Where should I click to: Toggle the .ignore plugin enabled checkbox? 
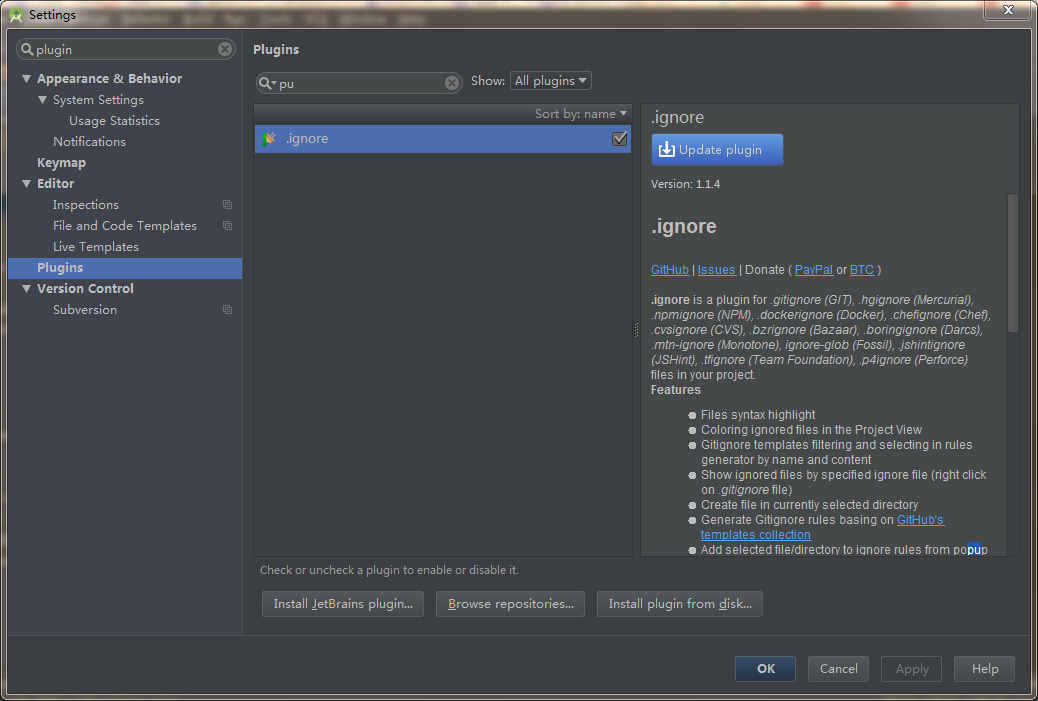click(620, 139)
